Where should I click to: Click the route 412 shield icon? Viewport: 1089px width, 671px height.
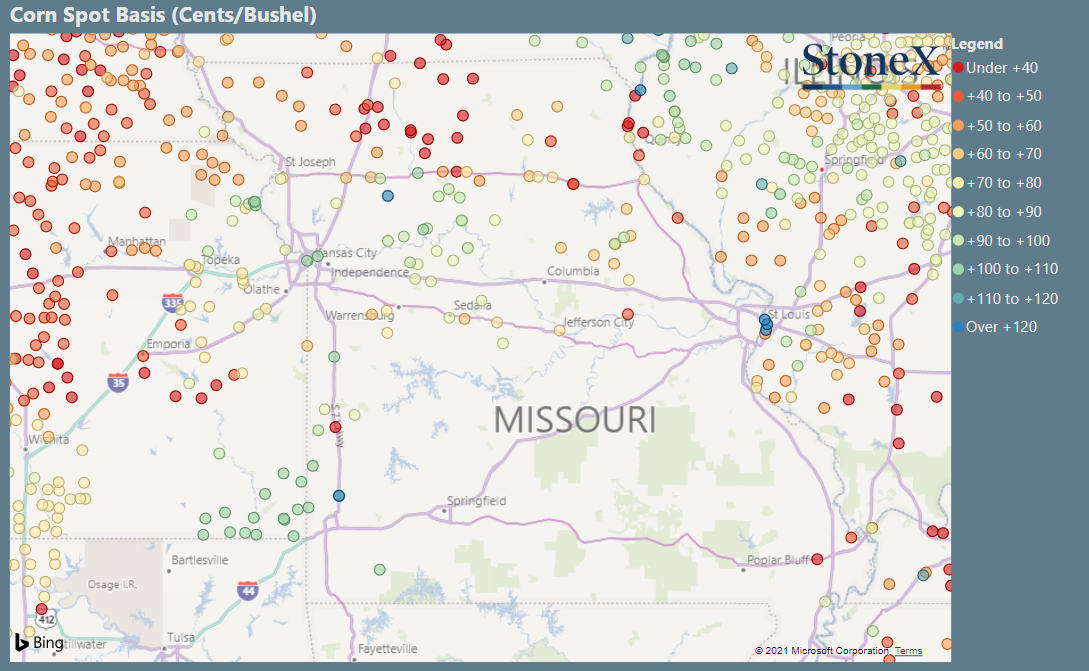tap(47, 619)
